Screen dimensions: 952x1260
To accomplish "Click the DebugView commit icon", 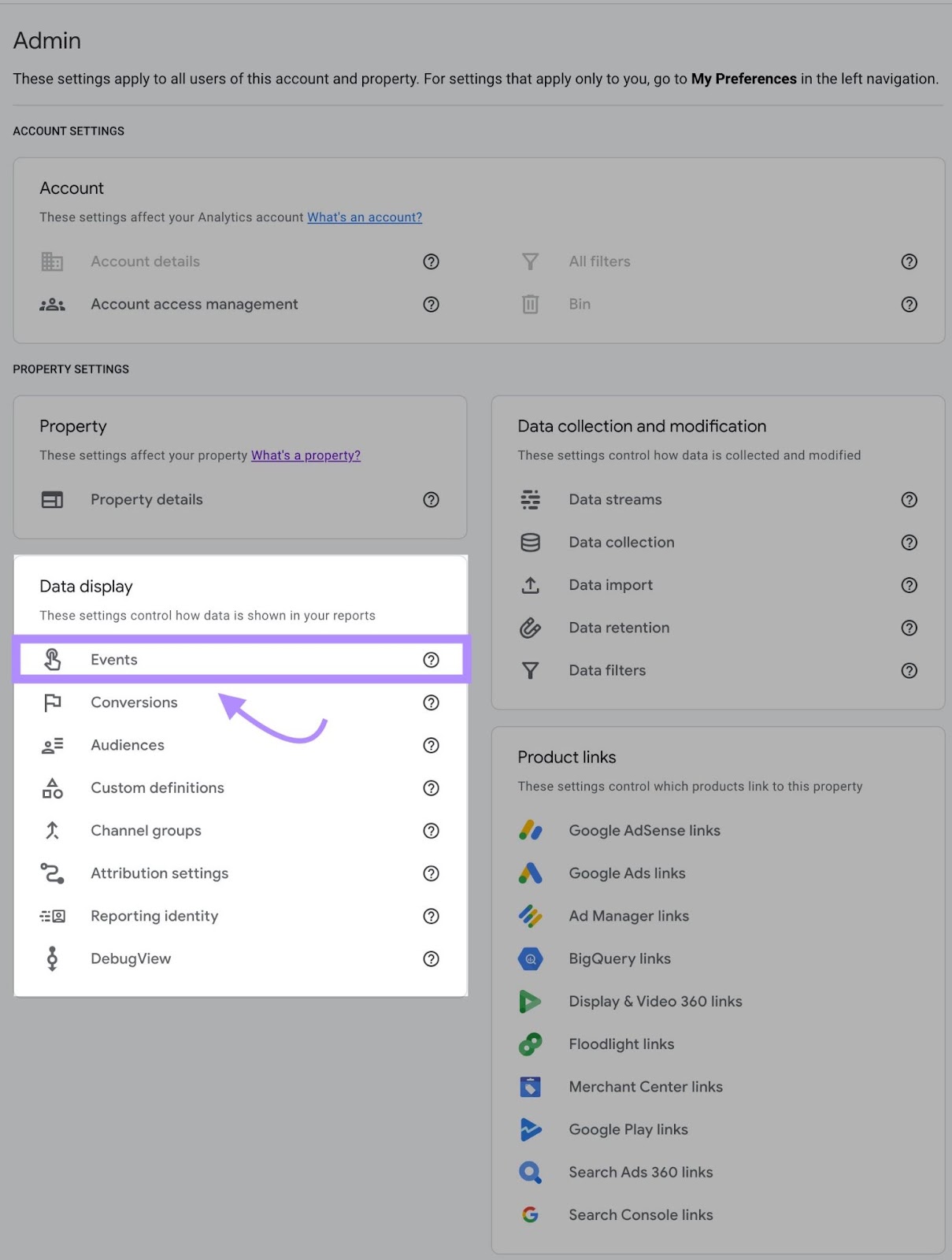I will [52, 958].
